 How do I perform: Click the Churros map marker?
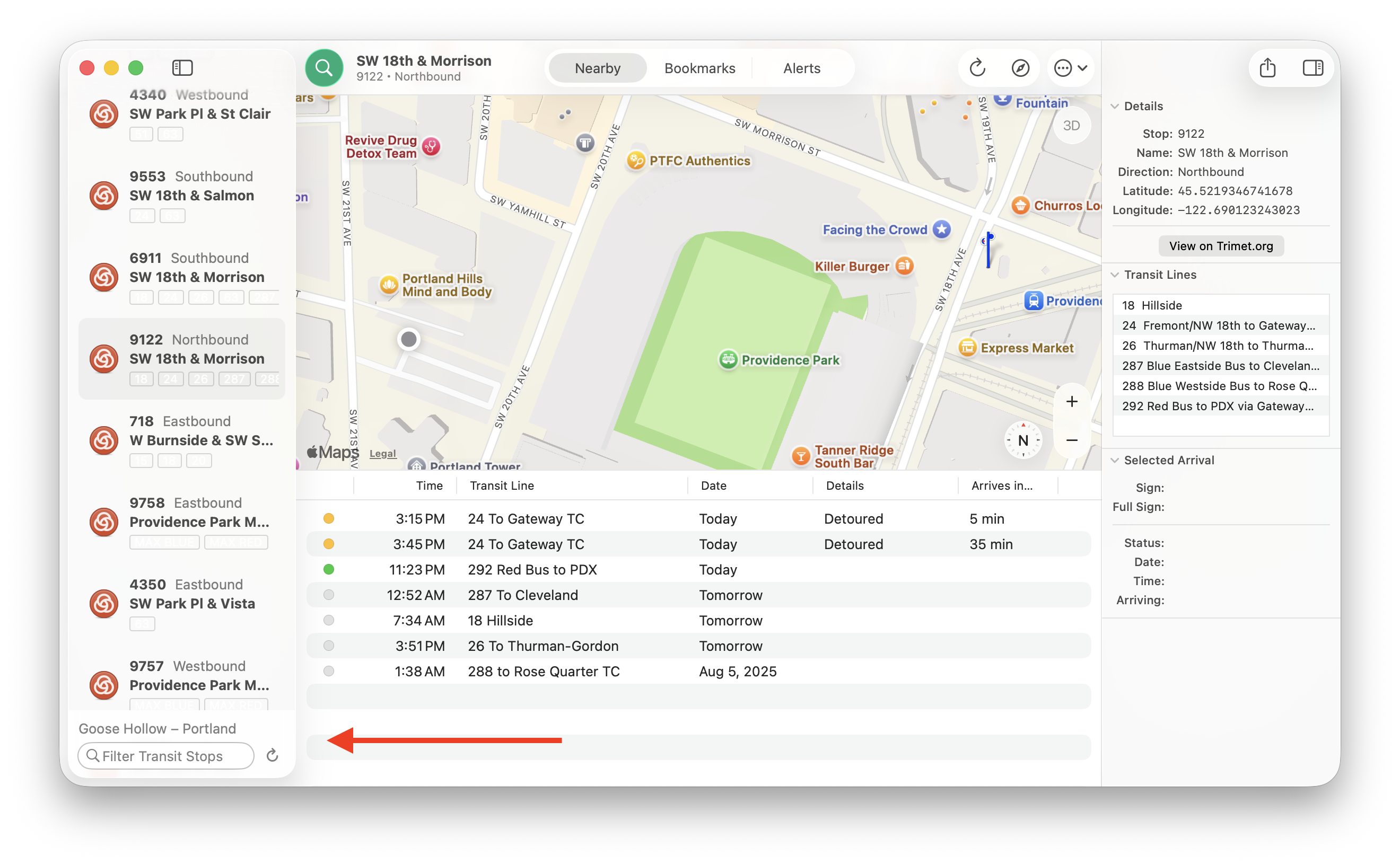pos(1020,205)
